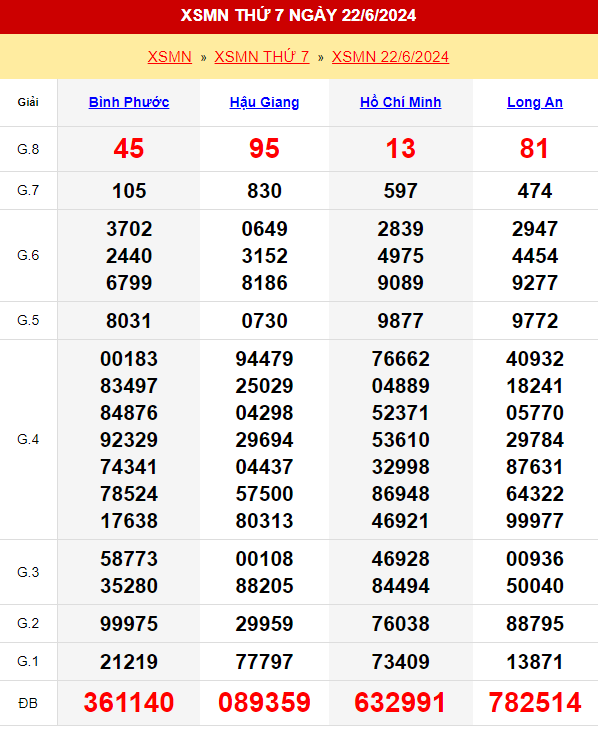Open the XSMN breadcrumb link
598x729 pixels.
(170, 57)
